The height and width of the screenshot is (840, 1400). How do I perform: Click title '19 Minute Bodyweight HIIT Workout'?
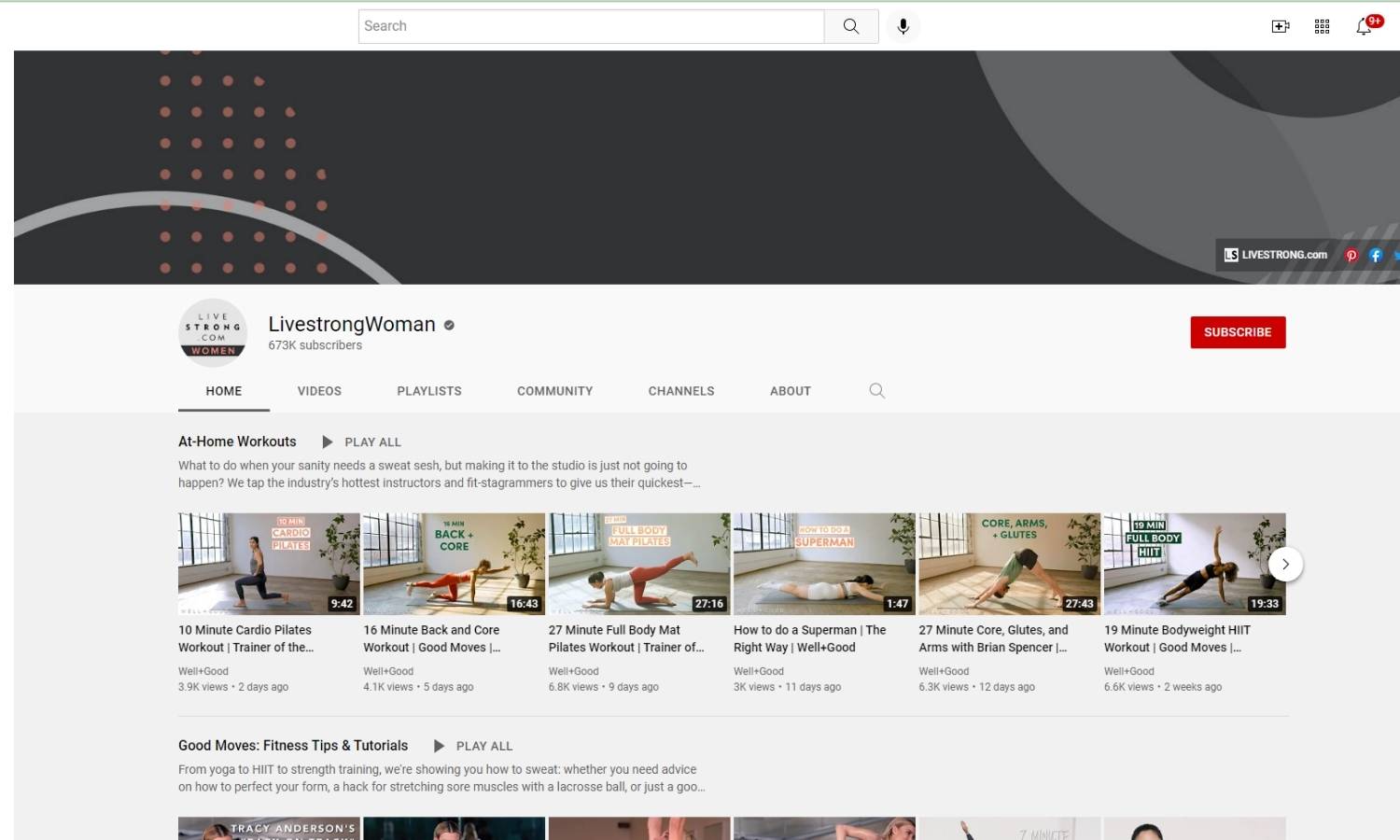1177,638
